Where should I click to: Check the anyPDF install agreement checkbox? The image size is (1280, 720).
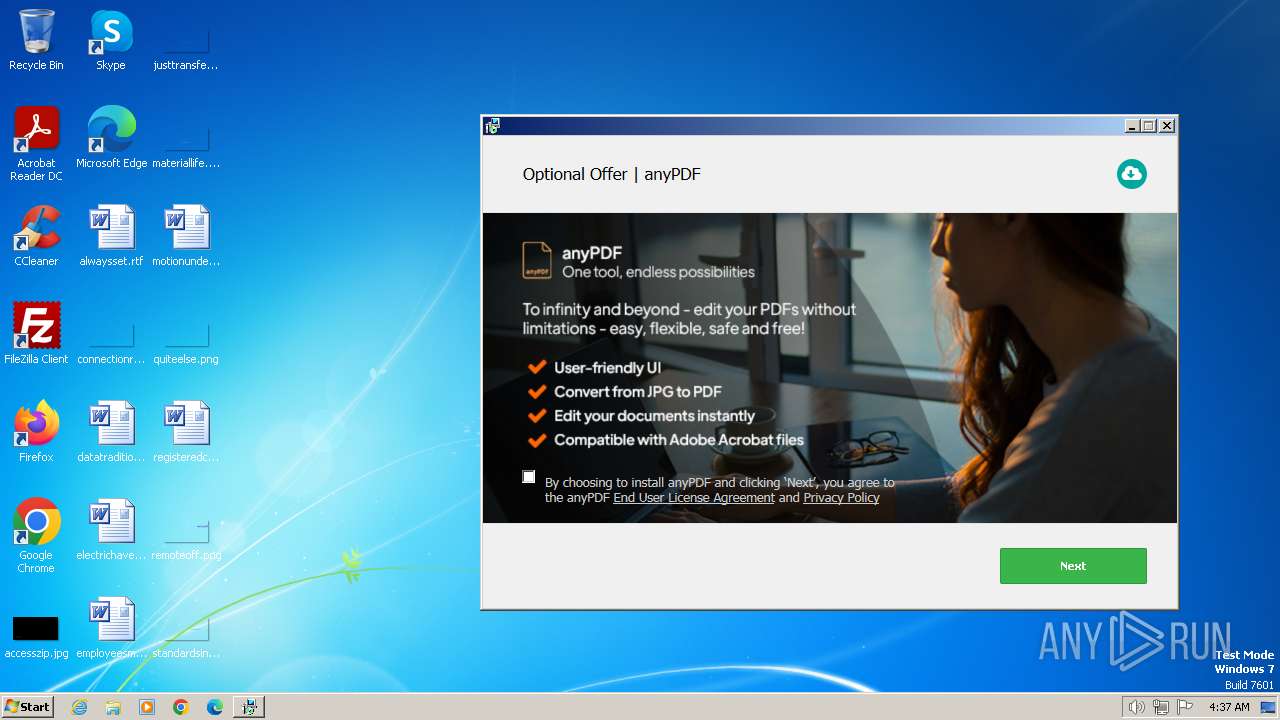pyautogui.click(x=529, y=477)
